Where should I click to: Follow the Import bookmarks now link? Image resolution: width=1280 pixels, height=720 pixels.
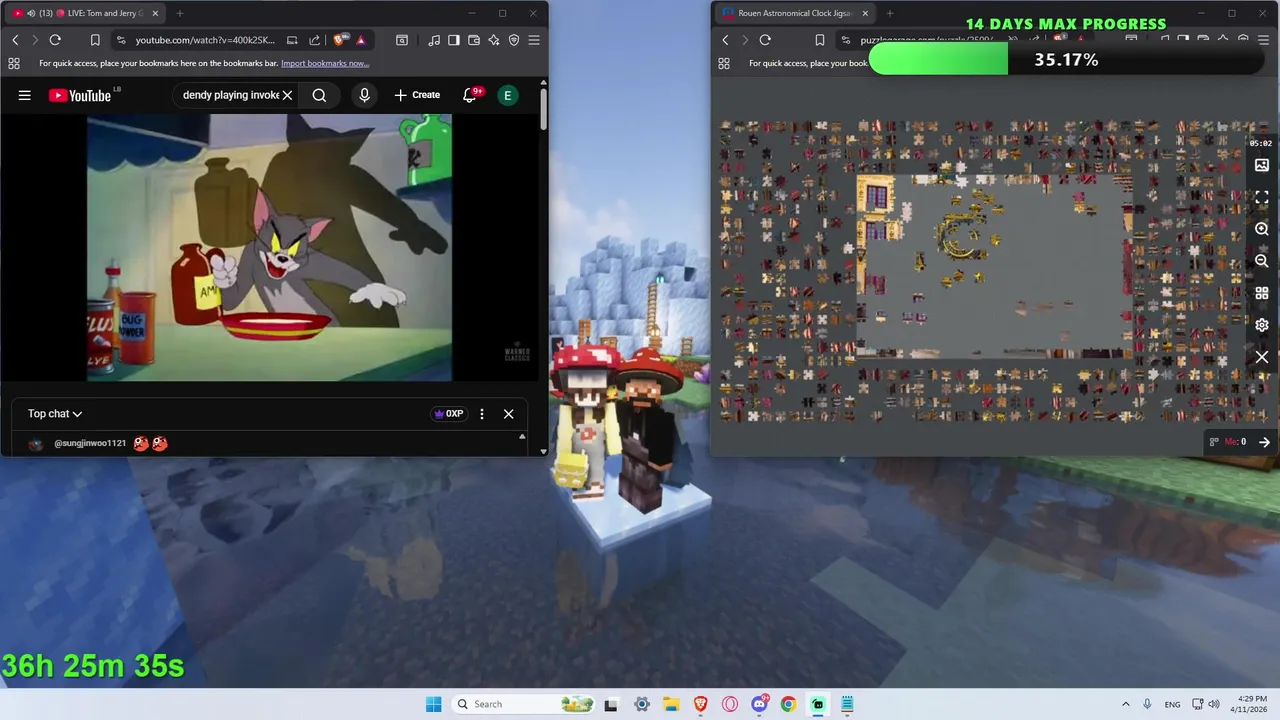325,63
